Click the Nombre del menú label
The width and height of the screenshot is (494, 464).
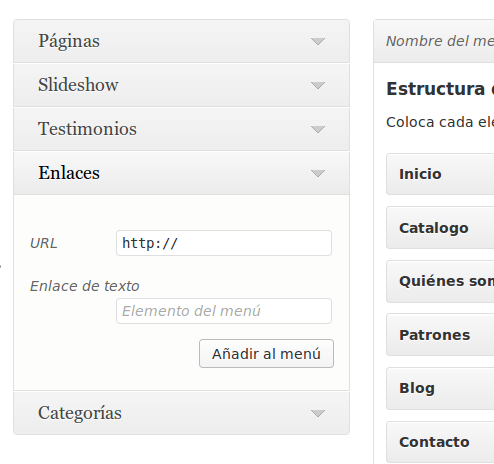(x=440, y=41)
